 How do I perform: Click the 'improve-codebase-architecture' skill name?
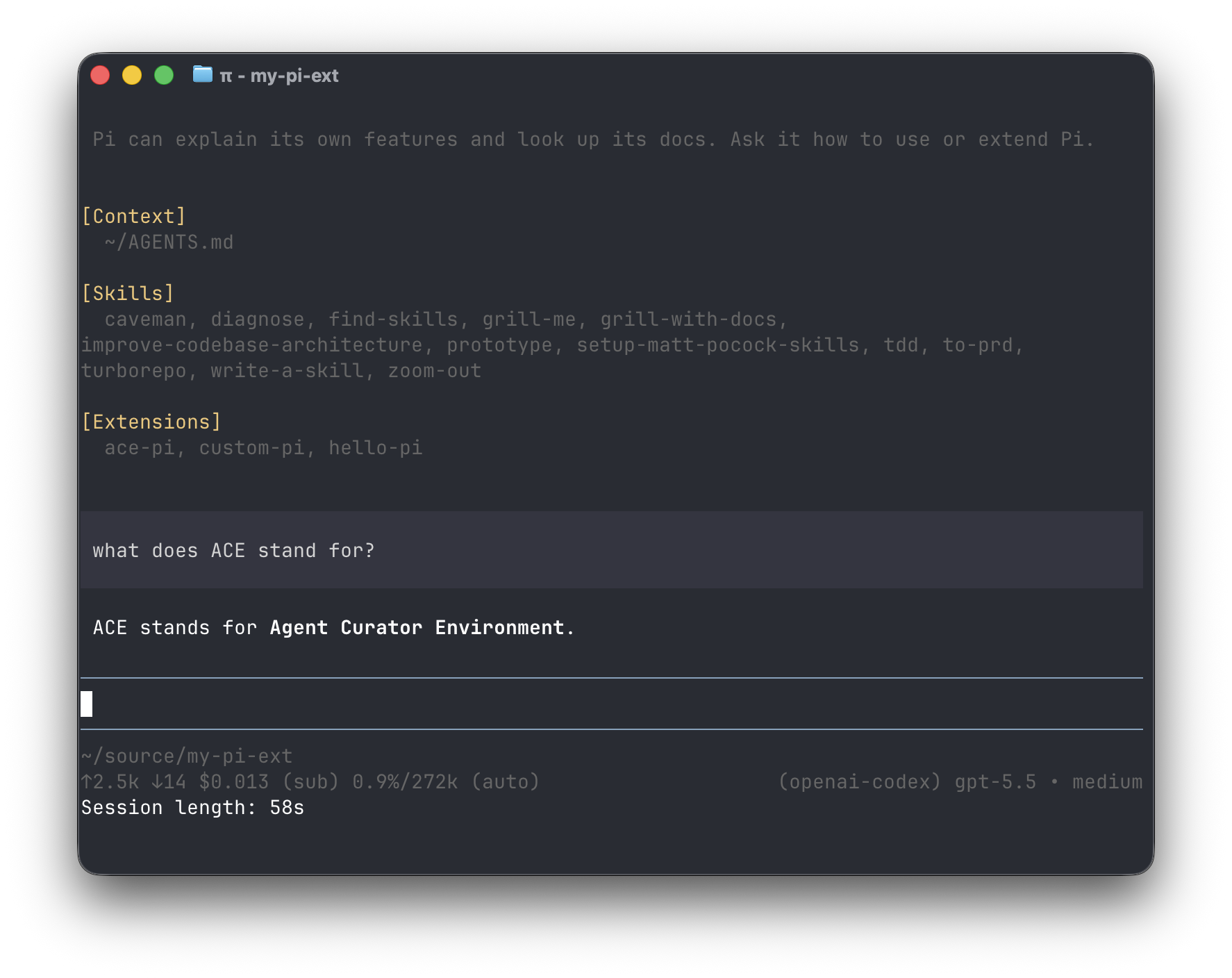tap(252, 345)
